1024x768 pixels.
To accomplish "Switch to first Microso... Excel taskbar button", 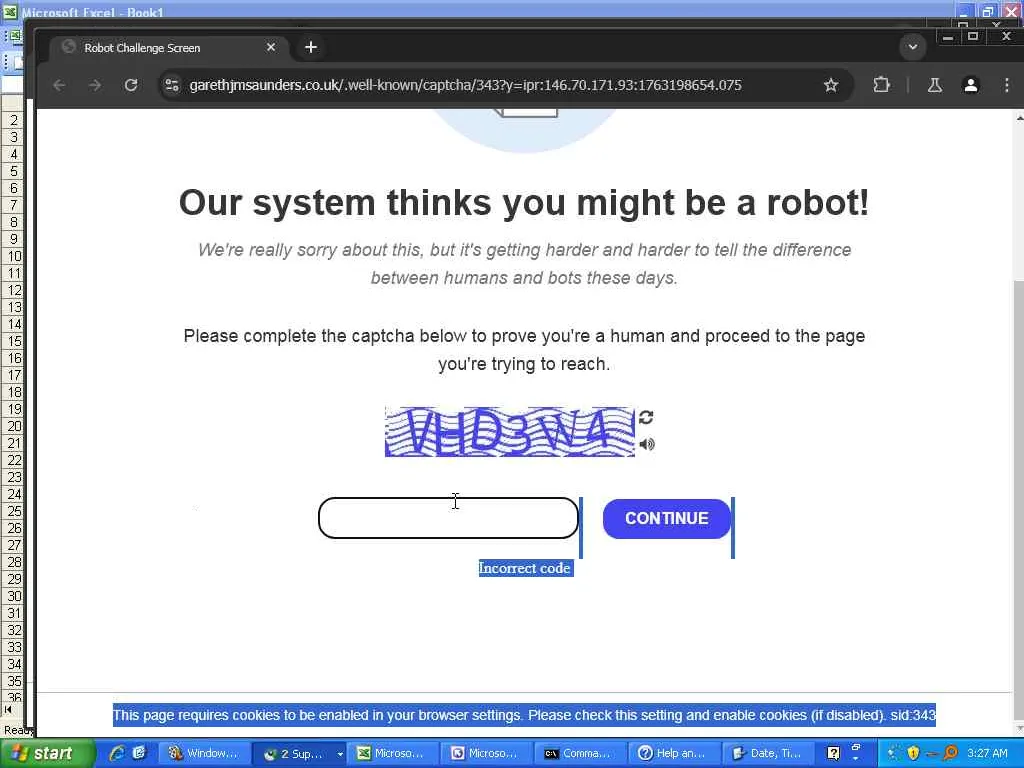I will coord(392,753).
